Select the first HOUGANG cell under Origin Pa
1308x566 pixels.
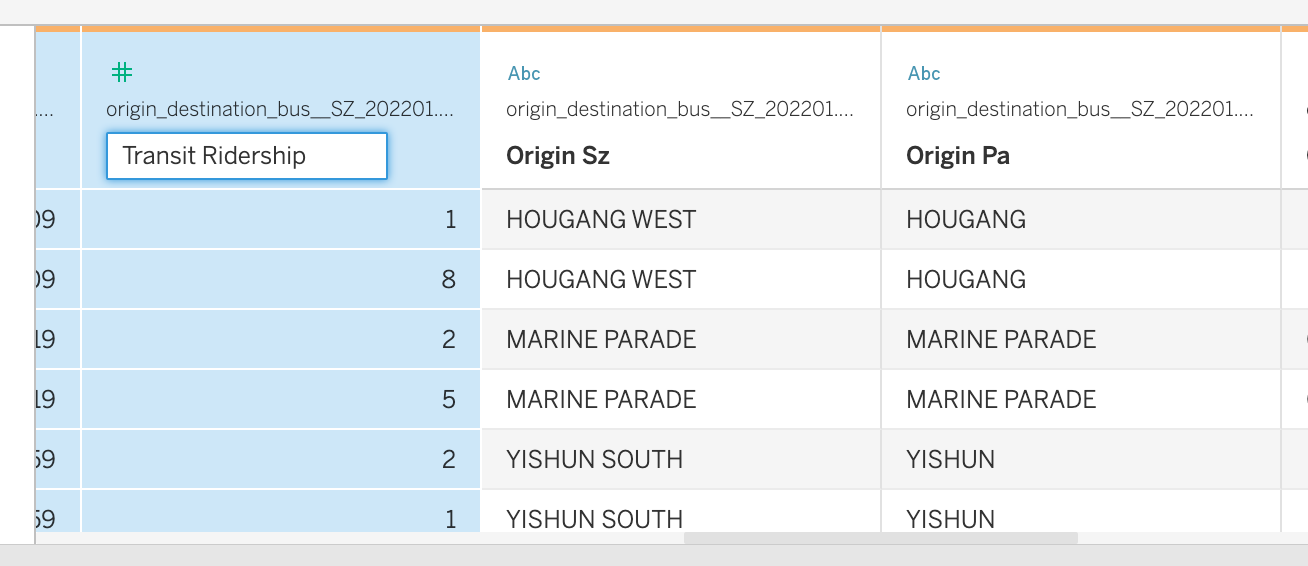(x=966, y=219)
